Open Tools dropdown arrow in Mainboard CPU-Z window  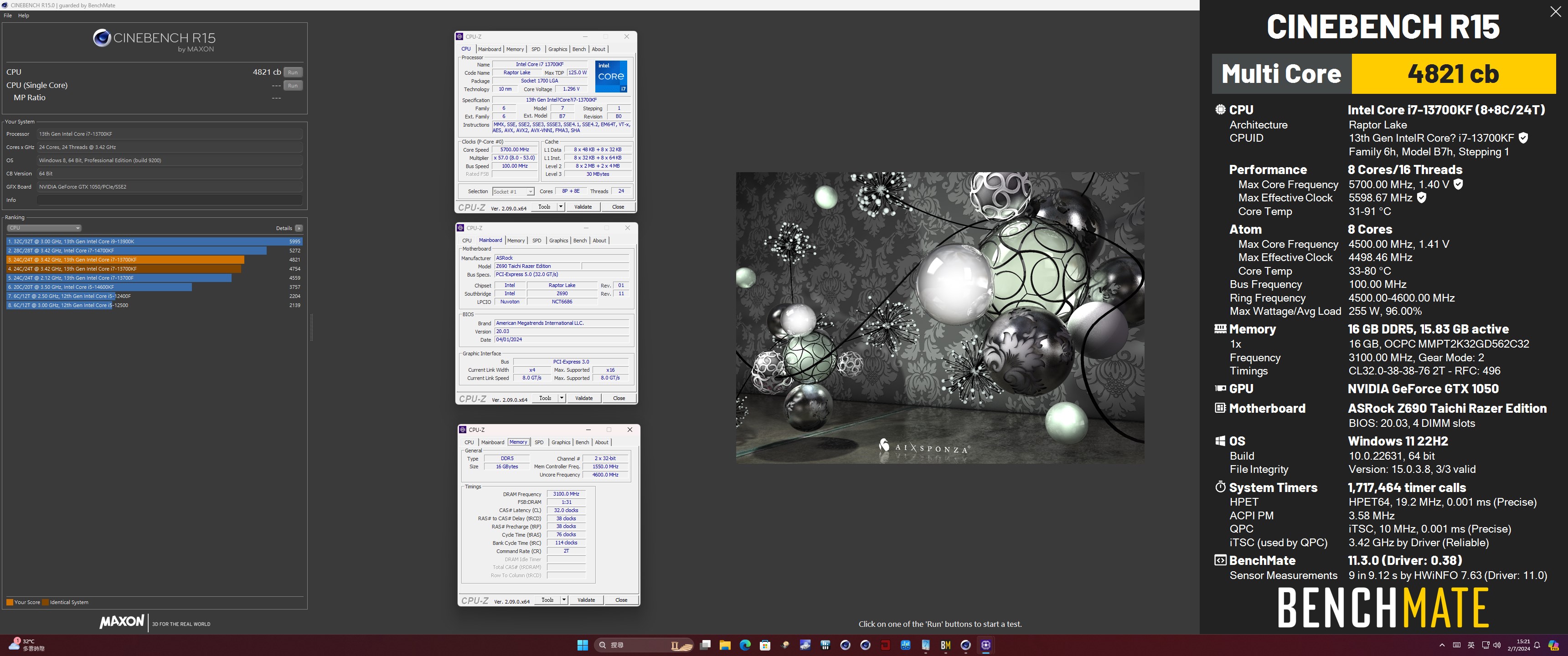click(x=562, y=399)
